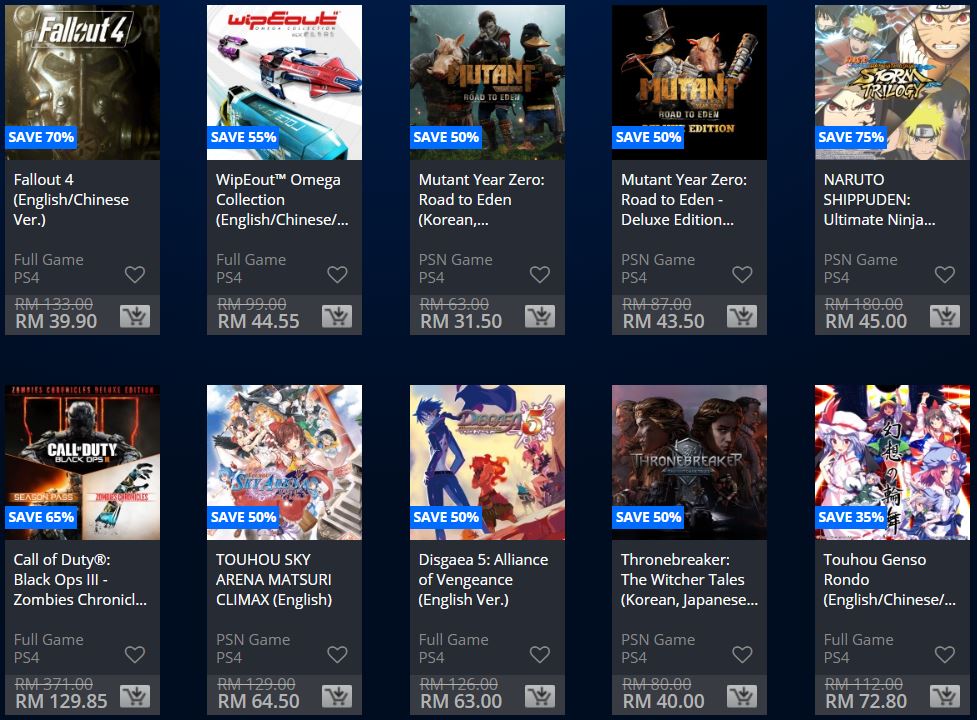977x720 pixels.
Task: Open the WipEout Omega Collection title link
Action: [282, 200]
